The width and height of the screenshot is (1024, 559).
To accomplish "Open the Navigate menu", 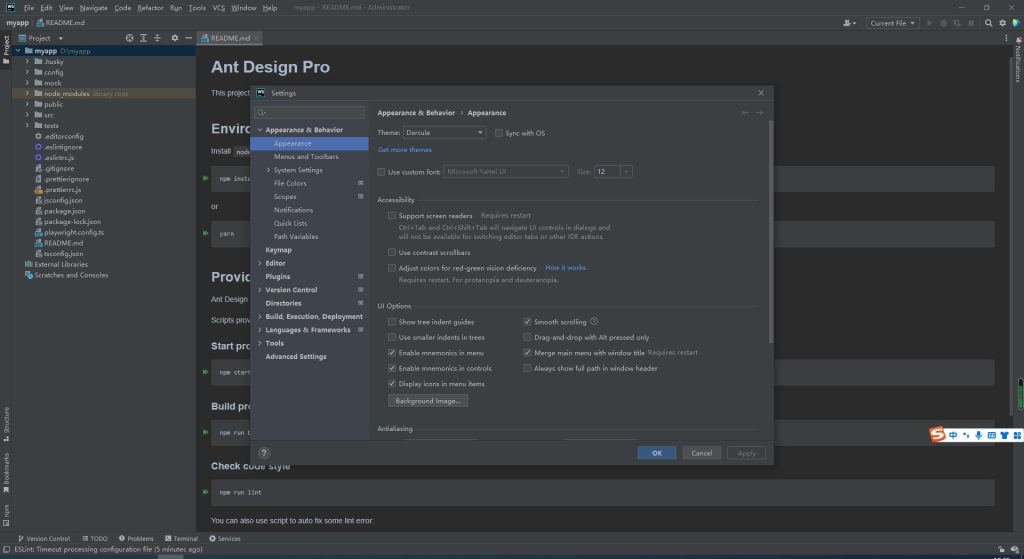I will tap(93, 8).
